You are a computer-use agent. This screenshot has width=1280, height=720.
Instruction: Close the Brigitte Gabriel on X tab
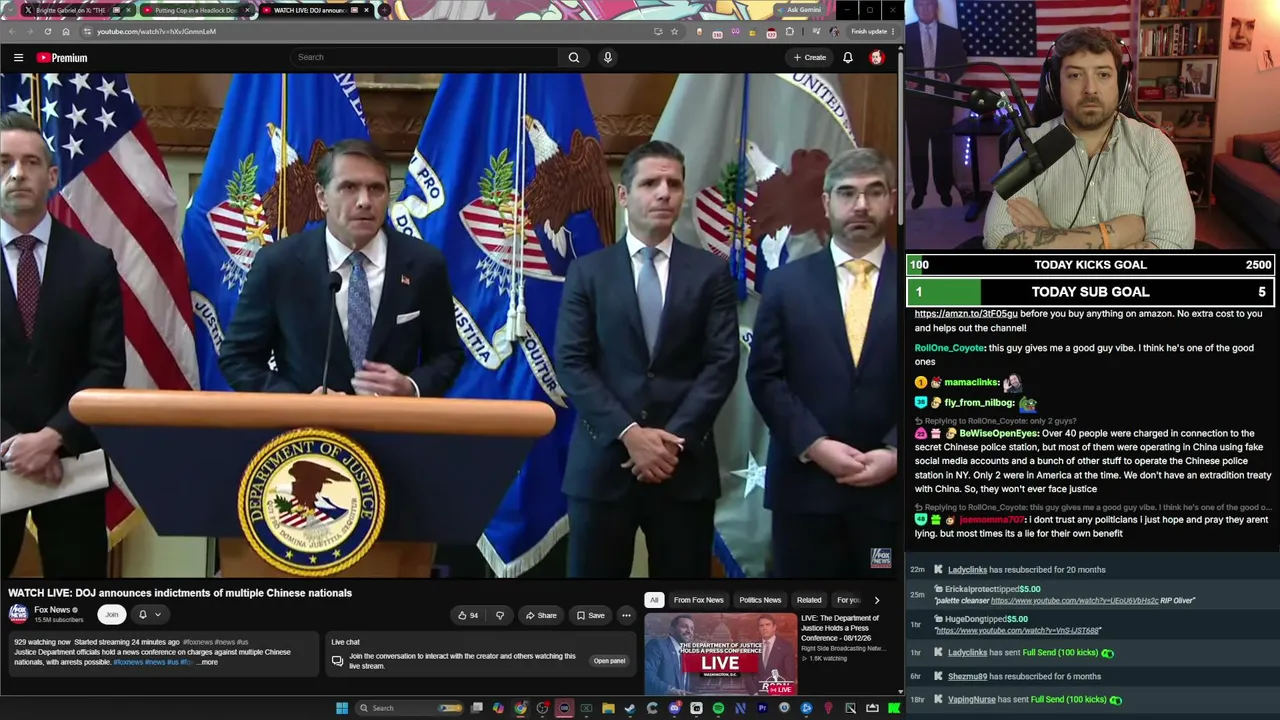pos(128,10)
